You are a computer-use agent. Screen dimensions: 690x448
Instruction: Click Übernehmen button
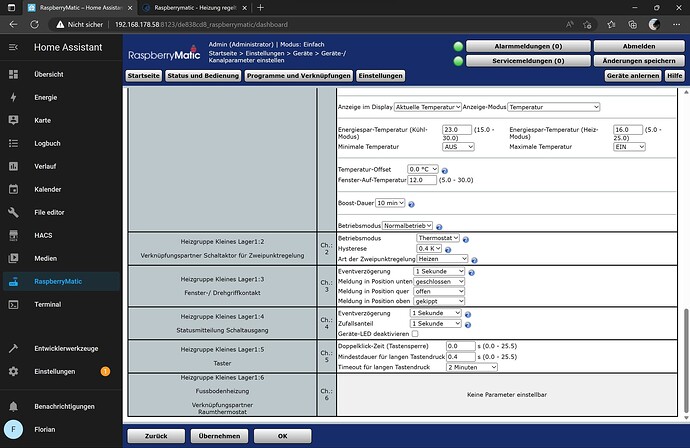point(220,436)
